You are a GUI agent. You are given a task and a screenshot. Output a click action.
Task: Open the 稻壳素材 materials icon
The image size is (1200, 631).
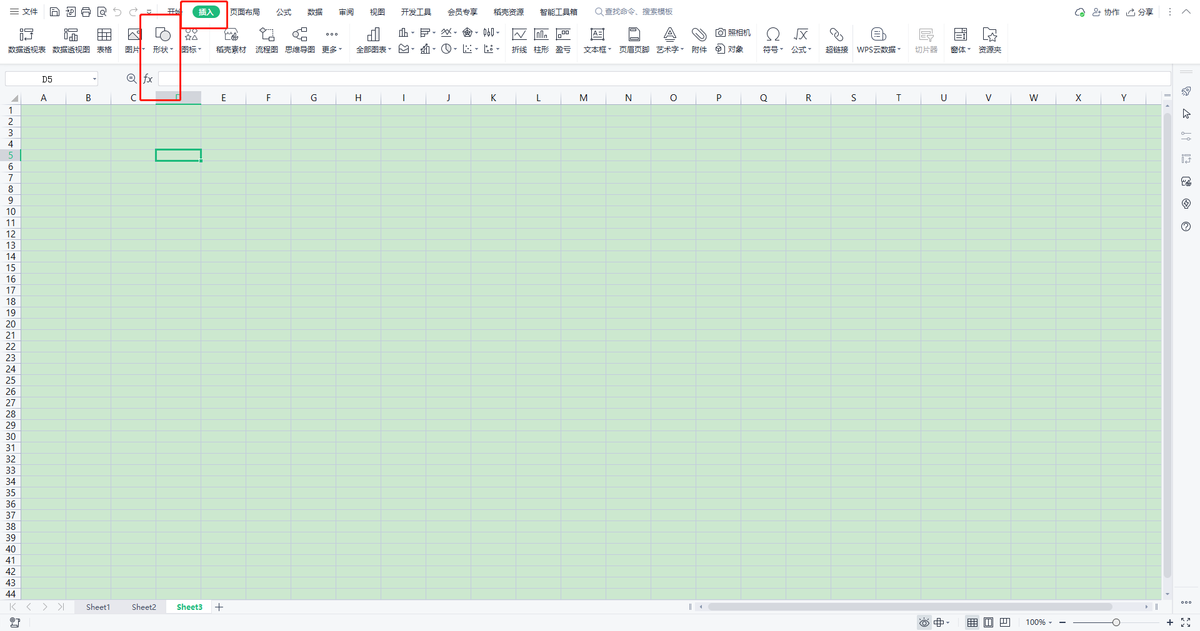(x=231, y=40)
